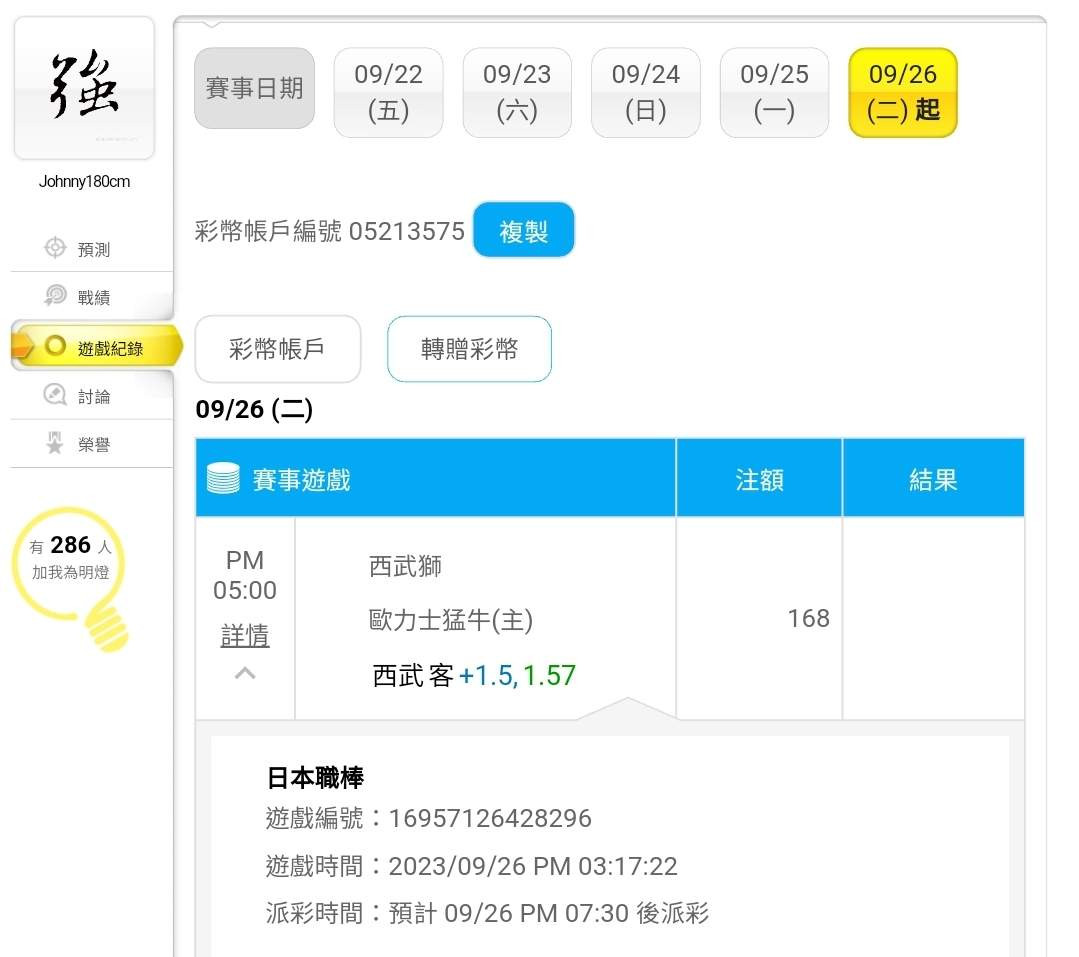Click the 戰績 record icon
The image size is (1079, 957).
(x=55, y=295)
